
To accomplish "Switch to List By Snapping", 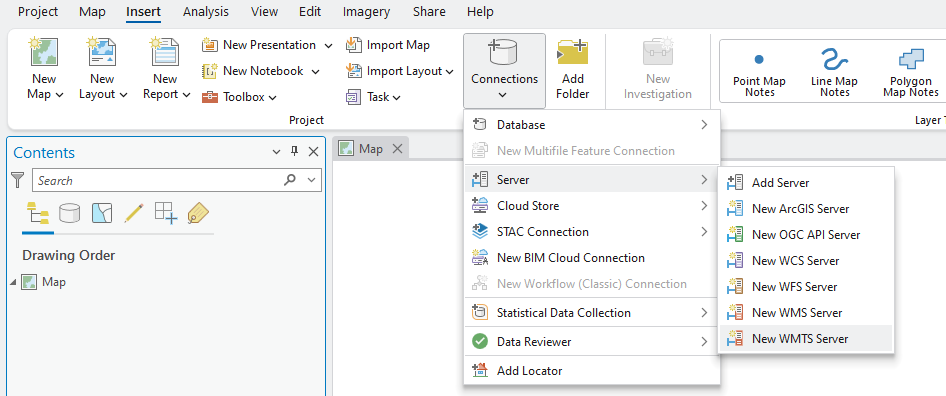I will click(166, 213).
